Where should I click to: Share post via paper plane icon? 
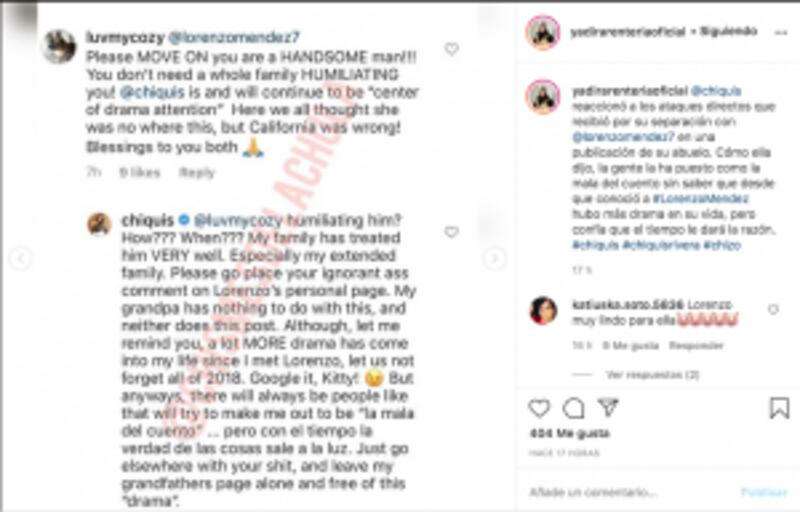pos(608,407)
